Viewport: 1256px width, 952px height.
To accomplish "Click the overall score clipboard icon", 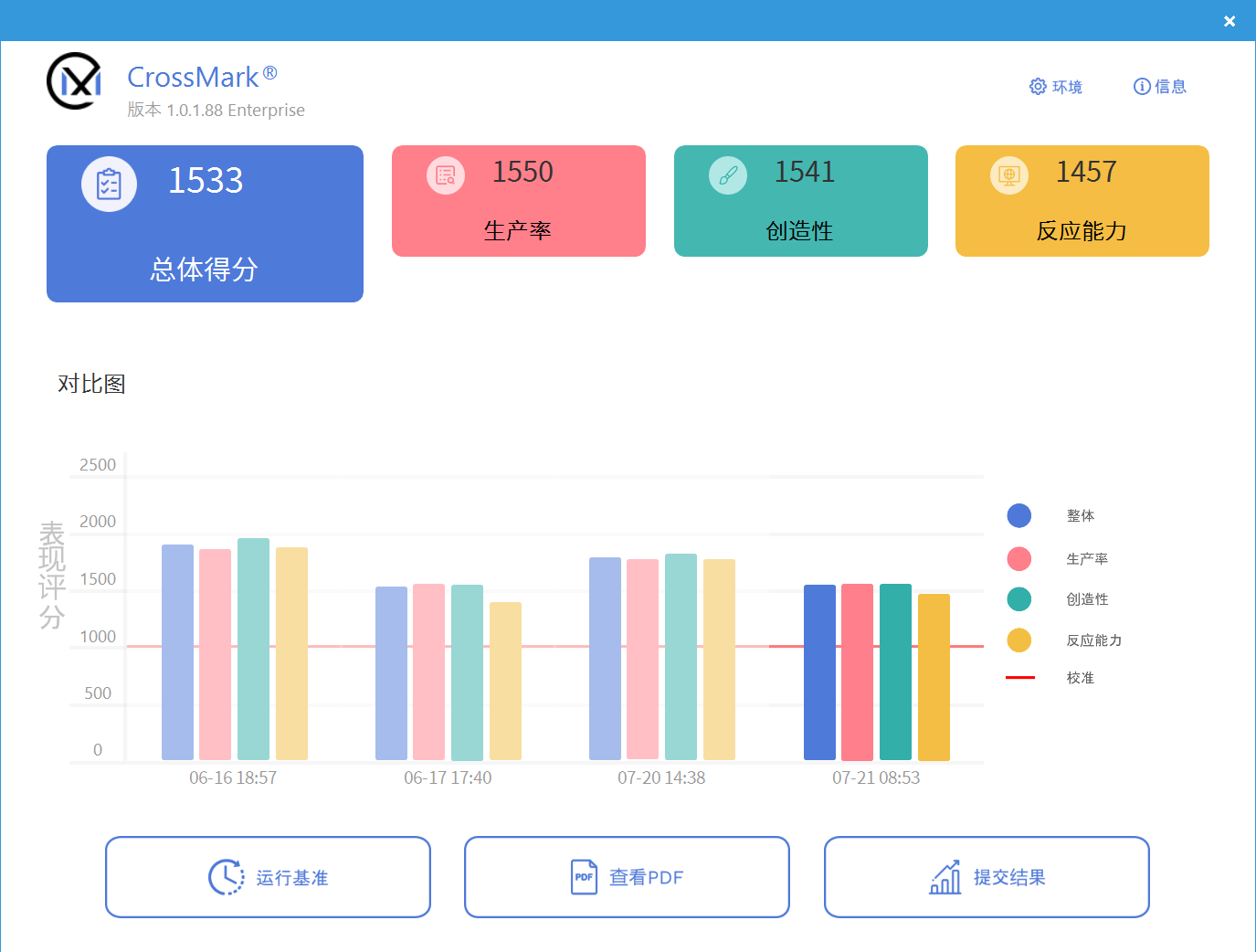I will tap(109, 184).
